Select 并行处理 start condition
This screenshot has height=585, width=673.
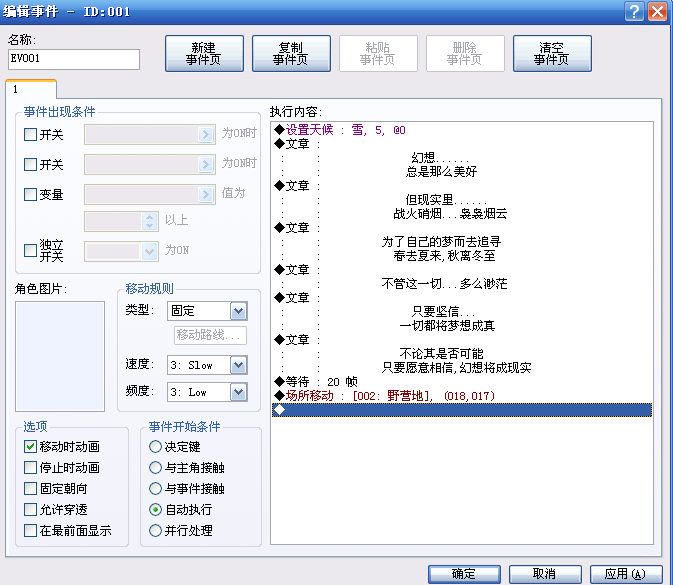click(155, 530)
